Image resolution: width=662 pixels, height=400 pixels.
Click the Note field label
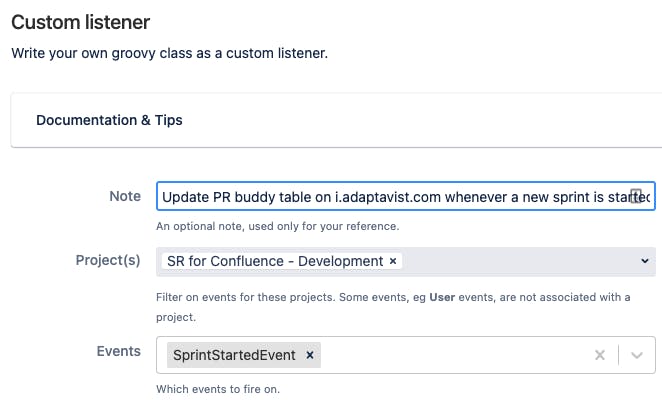tap(125, 196)
